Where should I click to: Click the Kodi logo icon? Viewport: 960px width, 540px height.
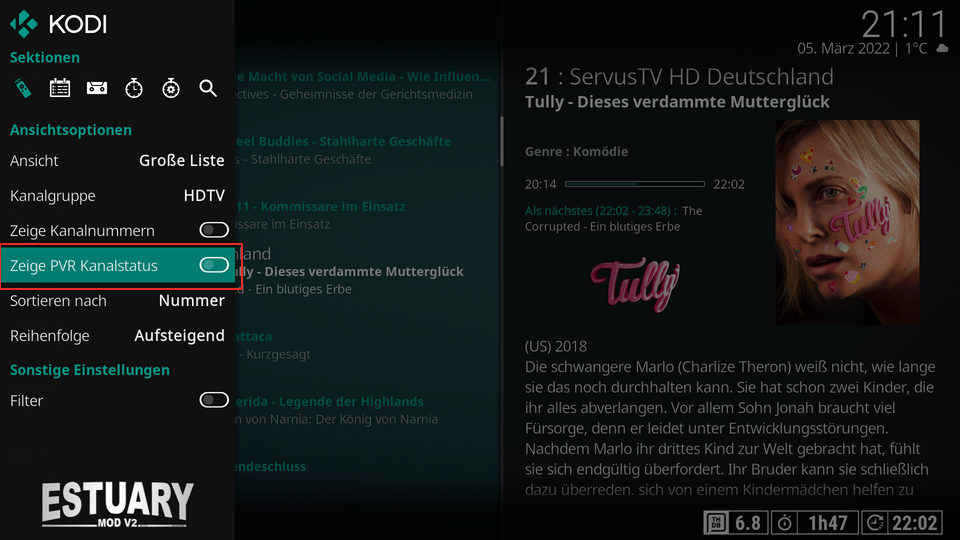[x=24, y=24]
